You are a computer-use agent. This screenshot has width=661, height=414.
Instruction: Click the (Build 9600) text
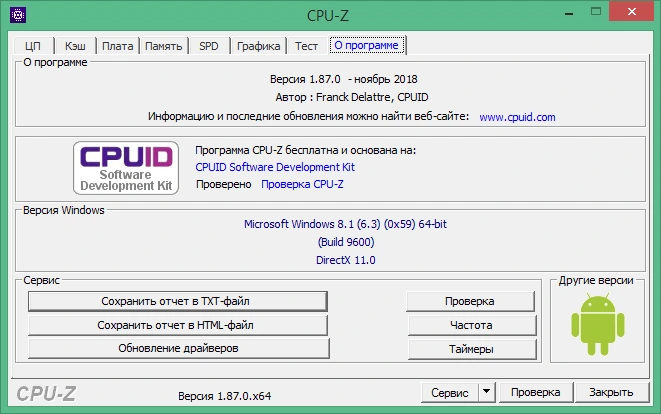tap(346, 242)
